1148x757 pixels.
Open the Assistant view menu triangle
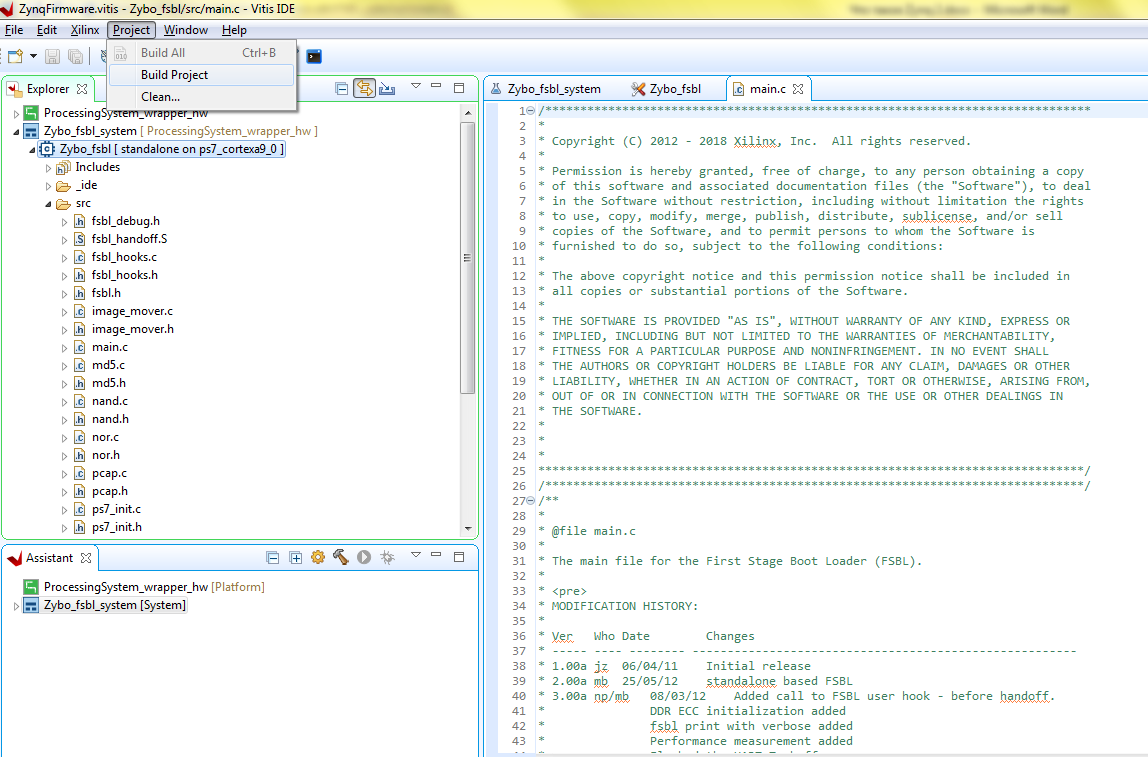click(416, 555)
